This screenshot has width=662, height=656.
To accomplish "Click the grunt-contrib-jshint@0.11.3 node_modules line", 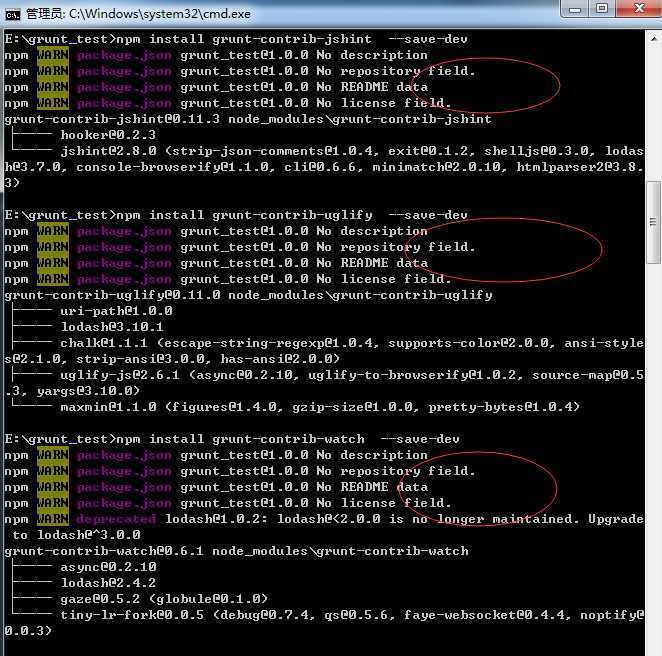I will click(x=248, y=119).
